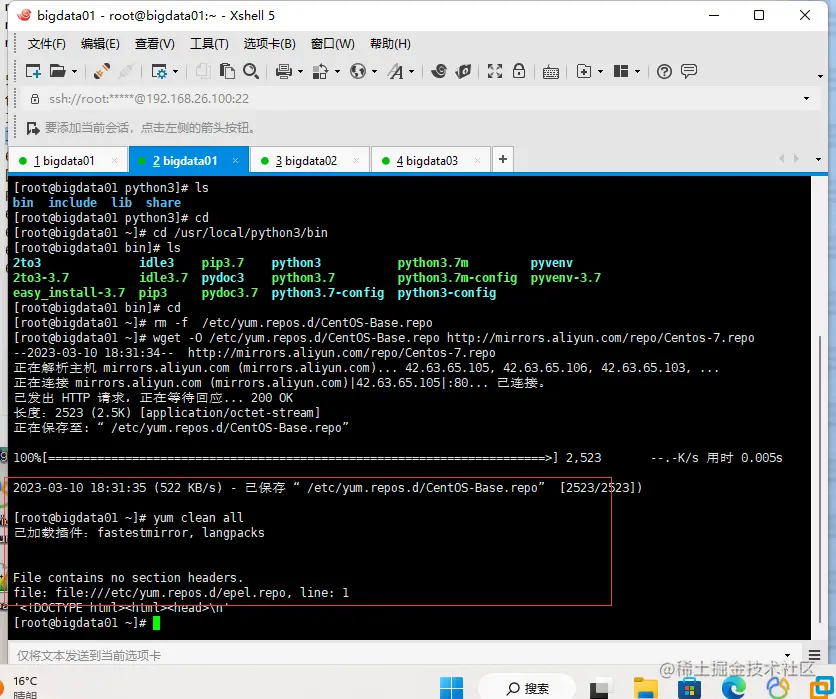Image resolution: width=836 pixels, height=699 pixels.
Task: Click the Xagent key icon
Action: pos(463,71)
